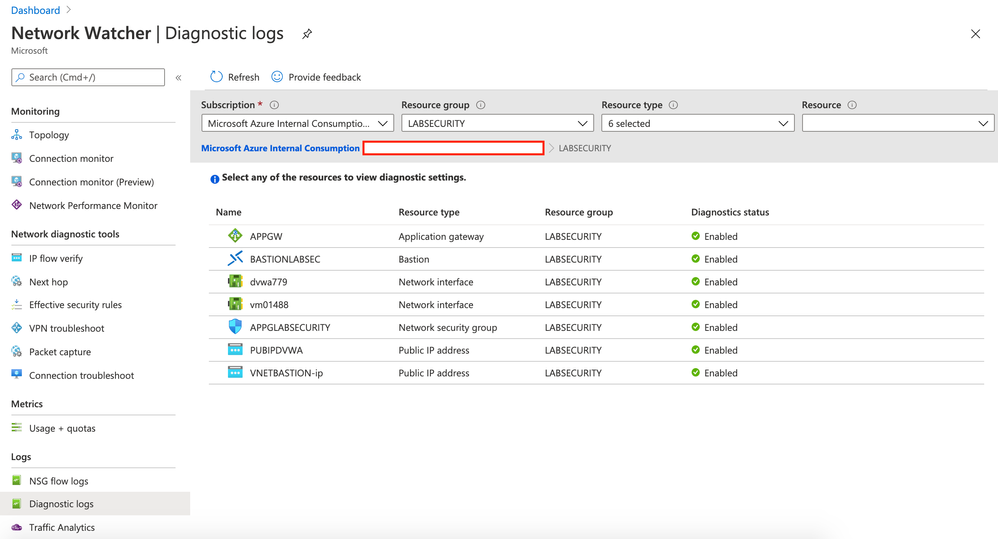Collapse the sidebar with double chevron
The width and height of the screenshot is (998, 539).
point(178,78)
